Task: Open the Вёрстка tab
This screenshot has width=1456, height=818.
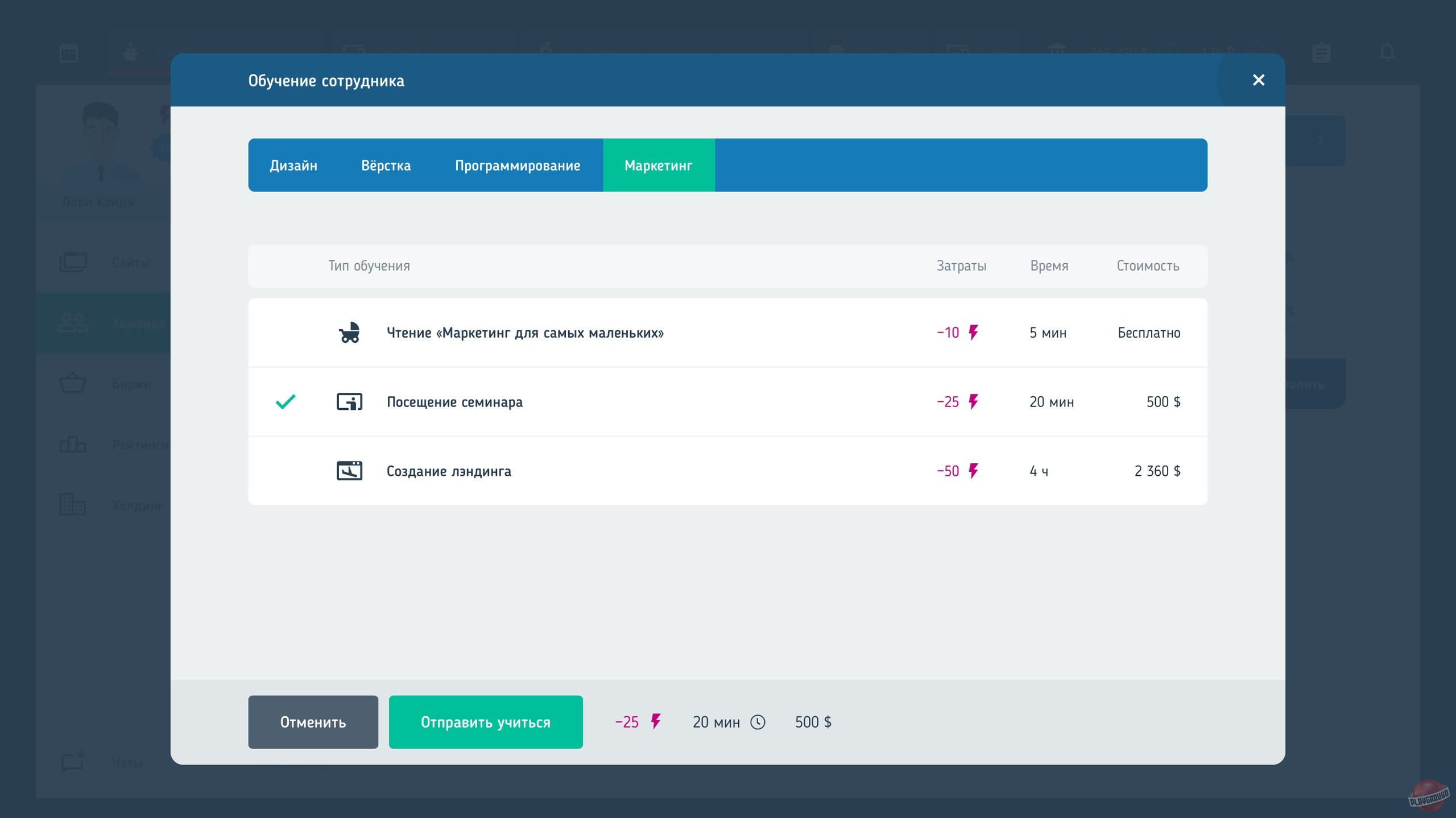Action: (386, 165)
